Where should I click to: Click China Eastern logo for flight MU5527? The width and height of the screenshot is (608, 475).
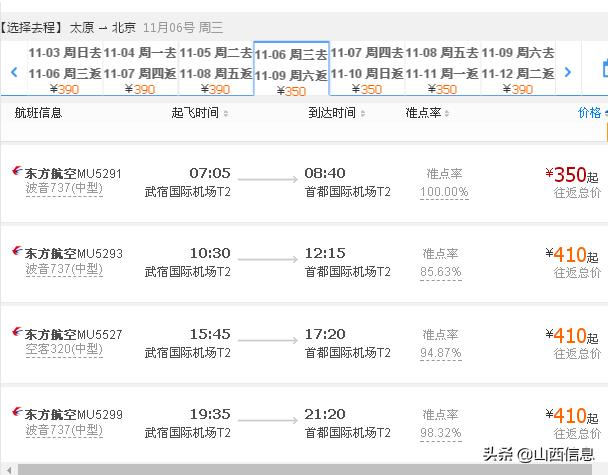click(x=15, y=334)
